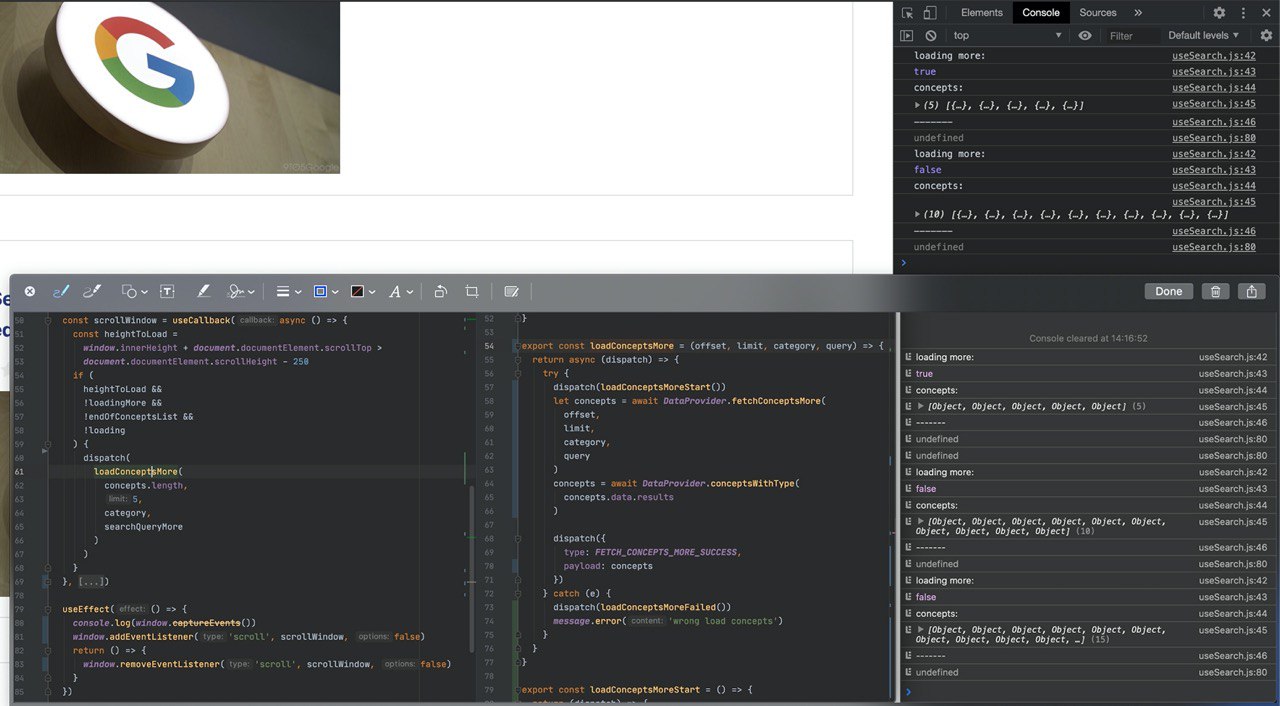Click the clear console icon
This screenshot has height=706, width=1280.
[931, 36]
